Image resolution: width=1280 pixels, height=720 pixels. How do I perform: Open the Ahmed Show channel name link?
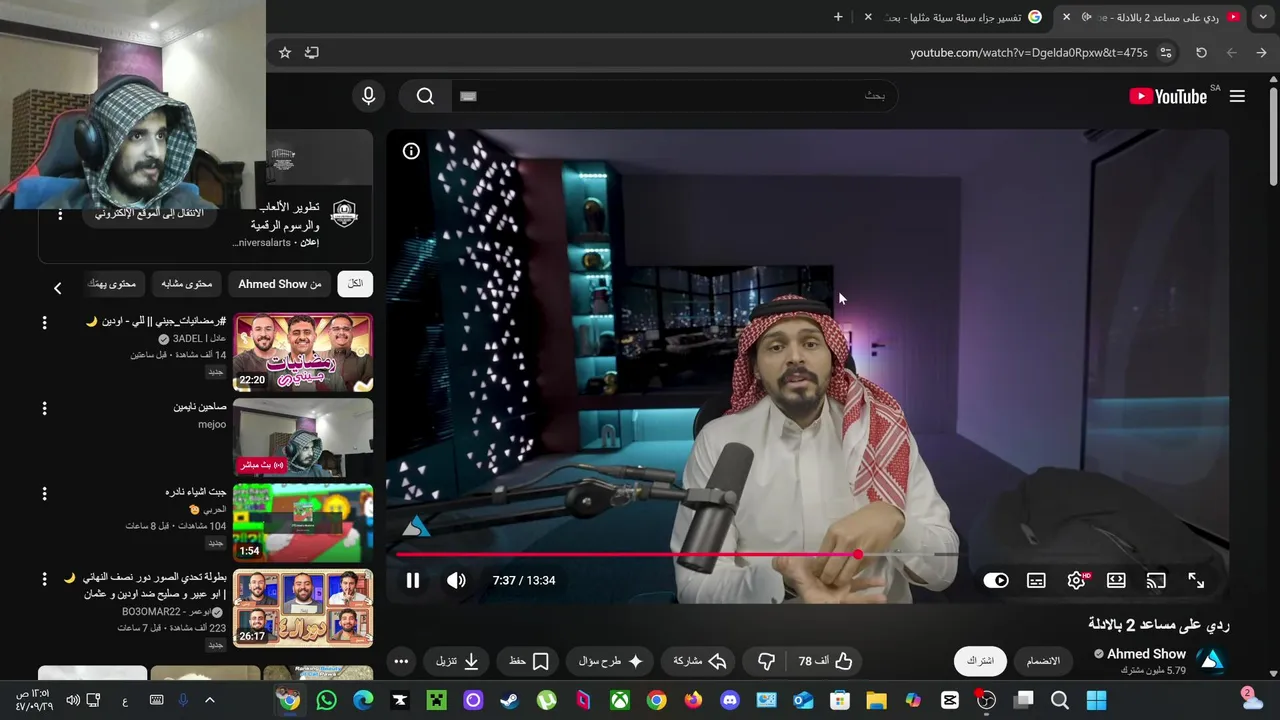coord(1146,654)
